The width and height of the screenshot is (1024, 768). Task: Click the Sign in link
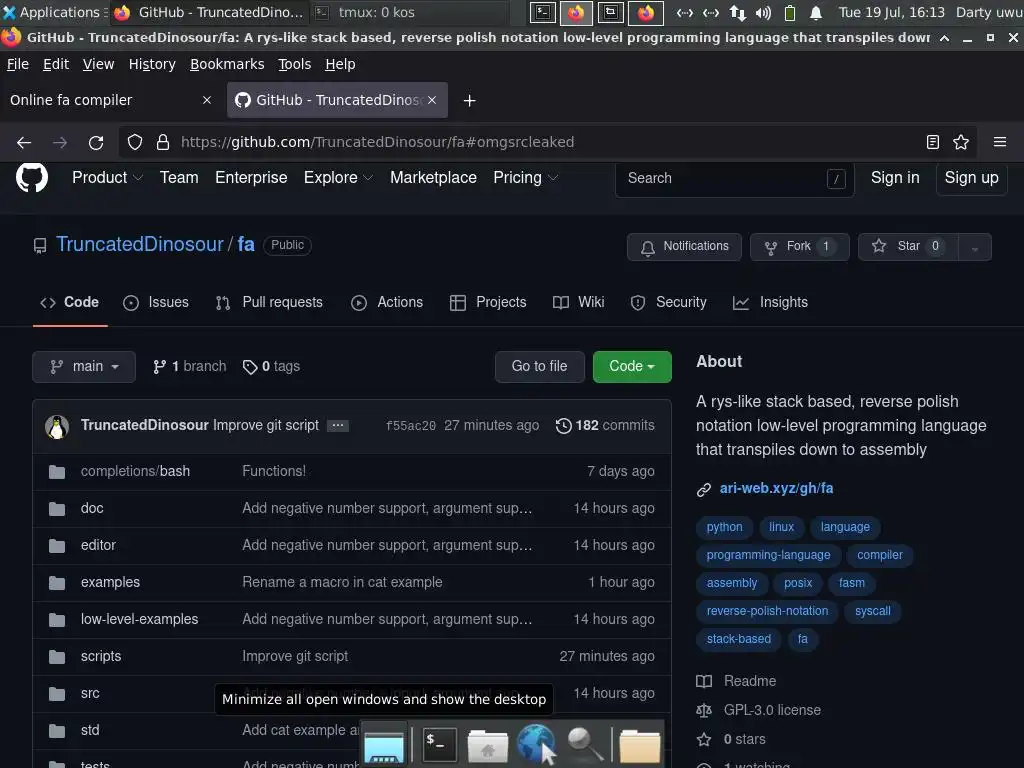click(895, 178)
